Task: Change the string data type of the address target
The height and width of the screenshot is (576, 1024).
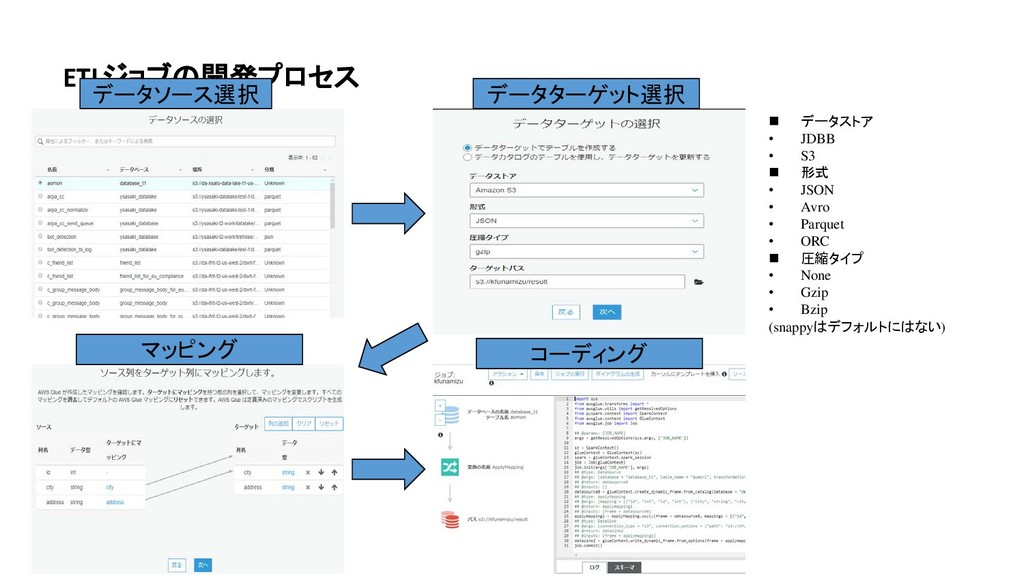Action: click(288, 487)
